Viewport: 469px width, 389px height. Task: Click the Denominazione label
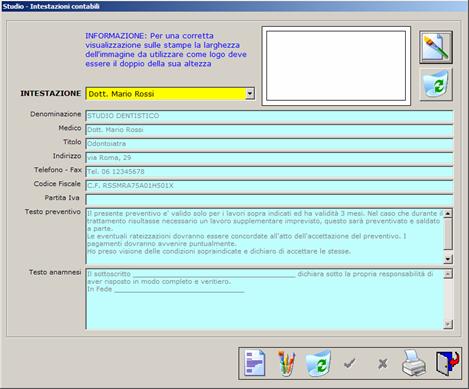tap(56, 114)
